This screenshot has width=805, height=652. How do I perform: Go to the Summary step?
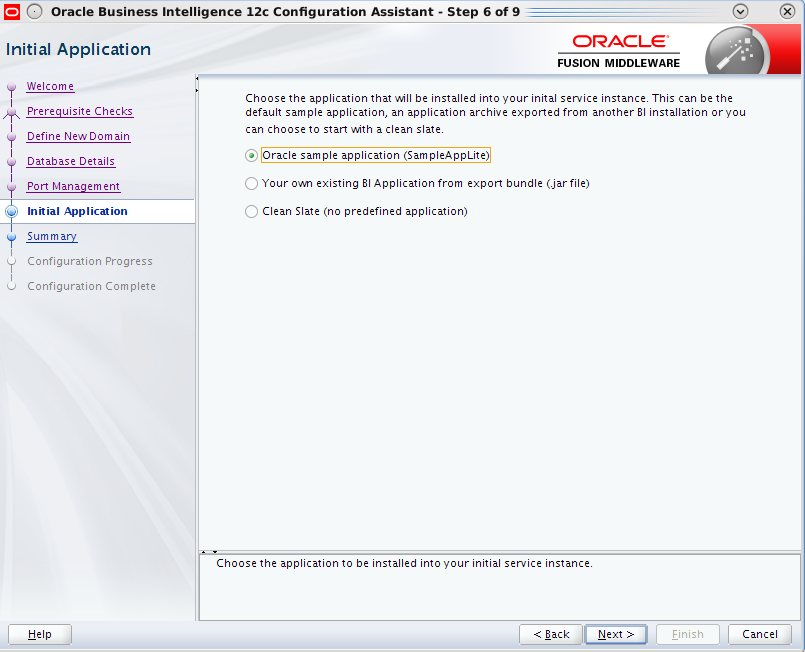click(x=52, y=236)
